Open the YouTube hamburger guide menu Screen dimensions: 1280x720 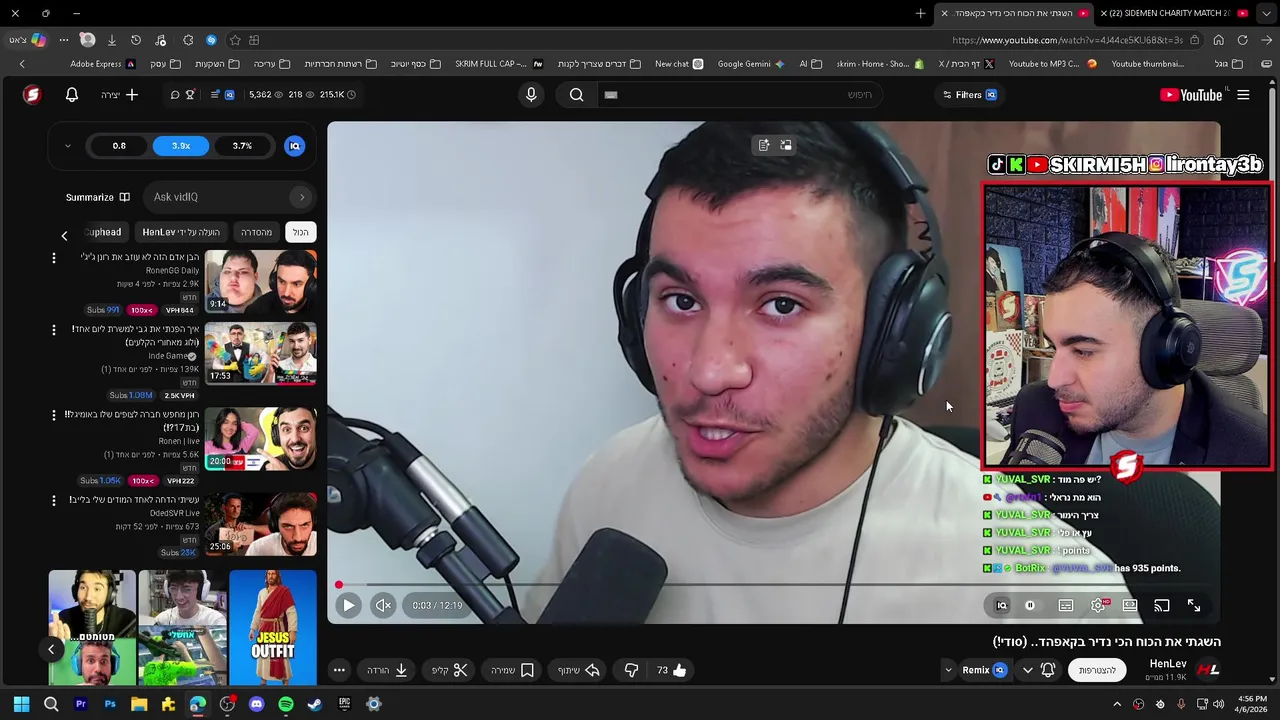(x=1243, y=95)
